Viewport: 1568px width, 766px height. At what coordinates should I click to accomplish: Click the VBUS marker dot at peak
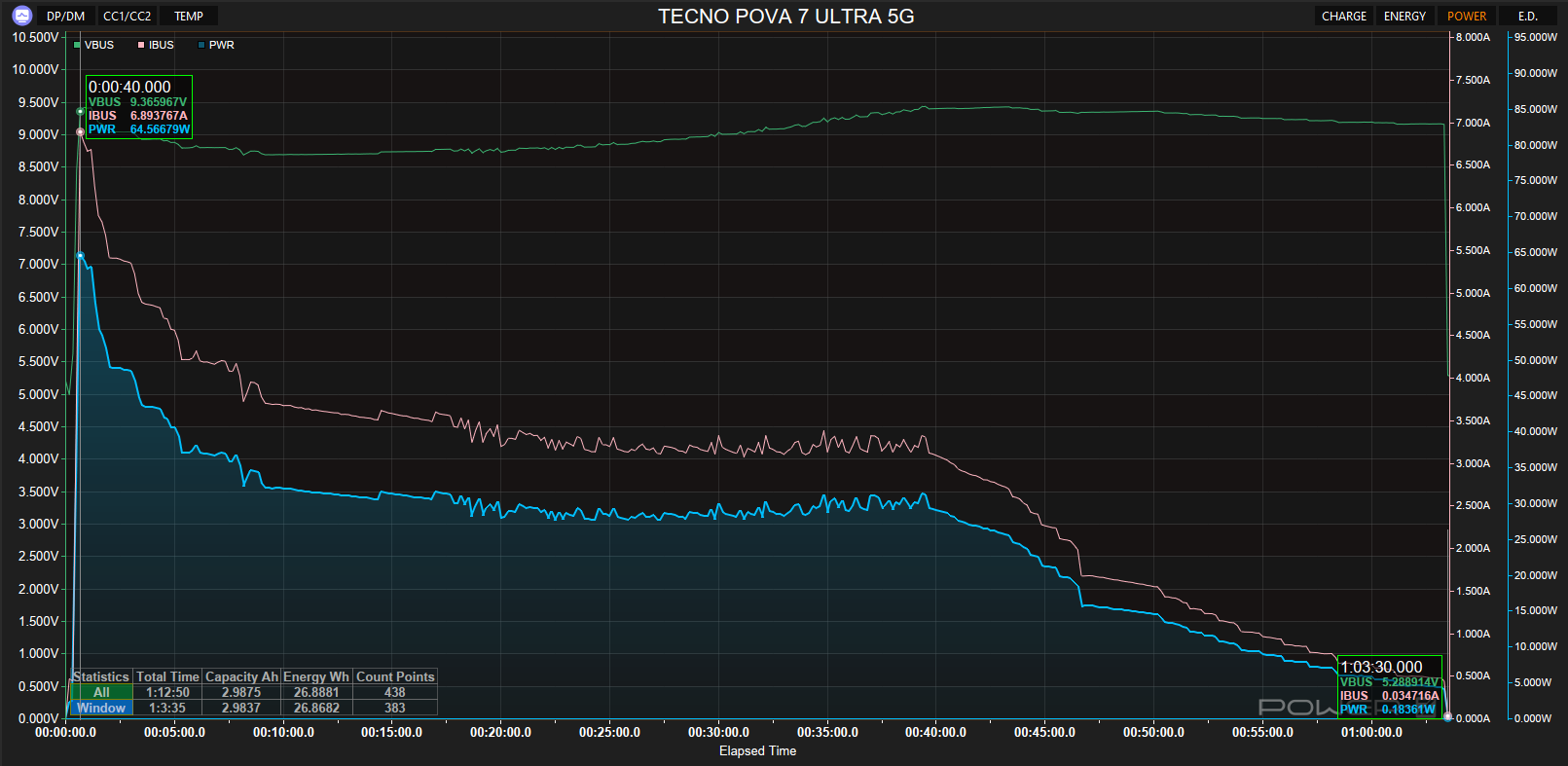[x=80, y=111]
